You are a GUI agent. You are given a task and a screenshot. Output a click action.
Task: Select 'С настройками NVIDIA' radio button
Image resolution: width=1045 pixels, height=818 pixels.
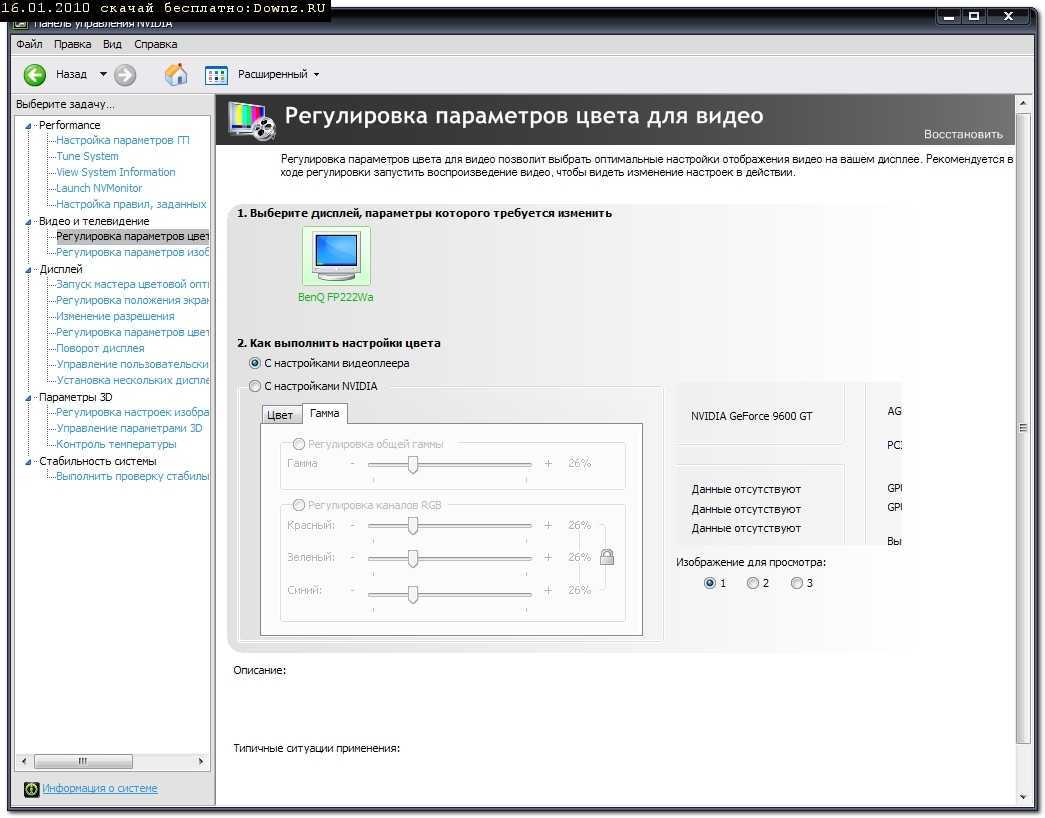(x=255, y=386)
